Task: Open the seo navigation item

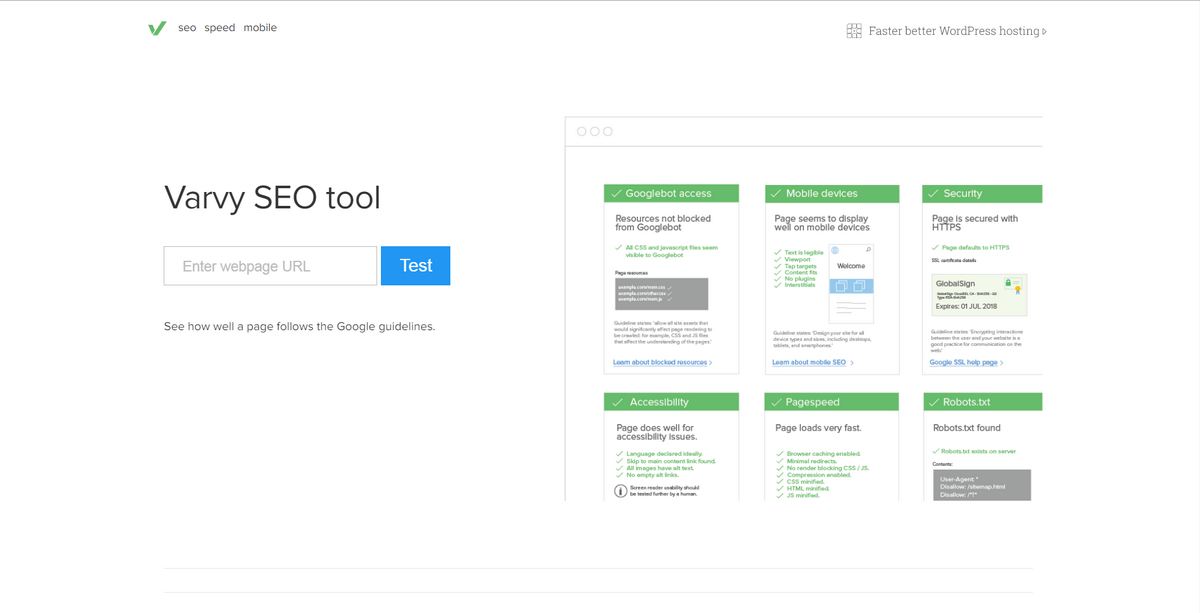Action: (x=187, y=28)
